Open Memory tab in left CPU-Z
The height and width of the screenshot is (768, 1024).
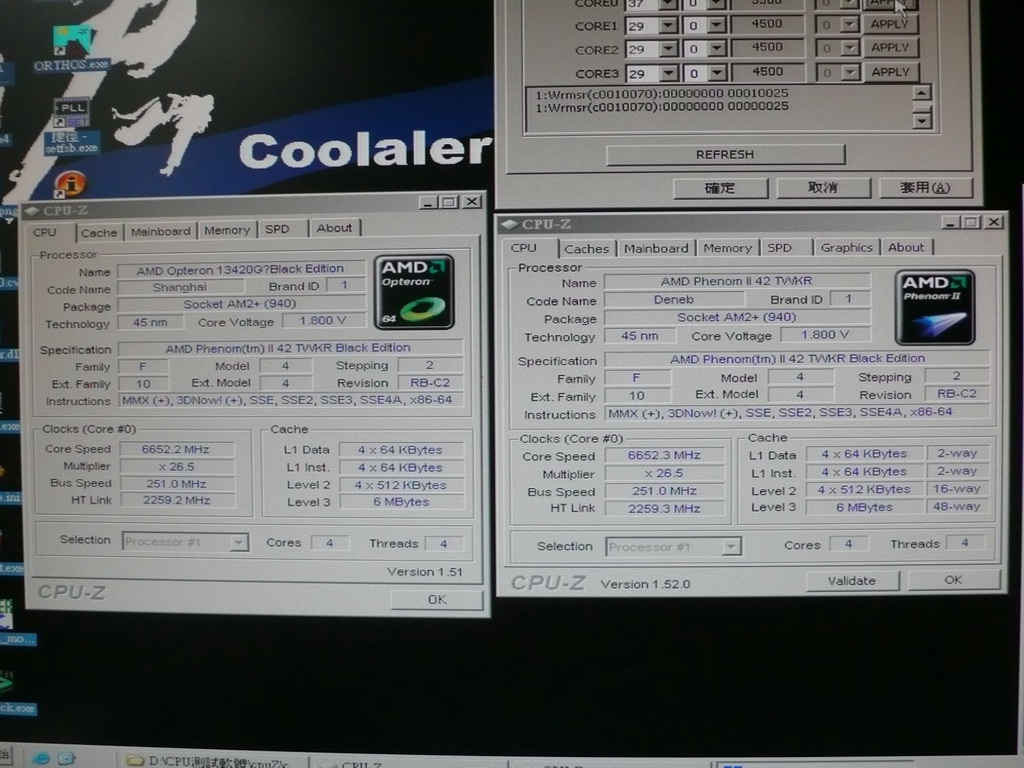coord(227,230)
